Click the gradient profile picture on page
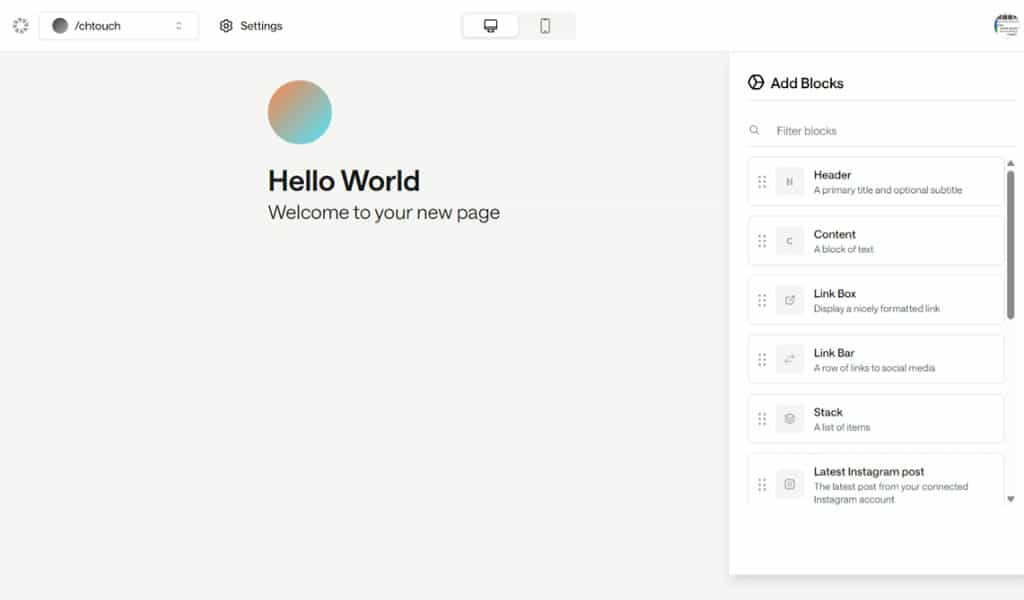The width and height of the screenshot is (1024, 600). [300, 112]
